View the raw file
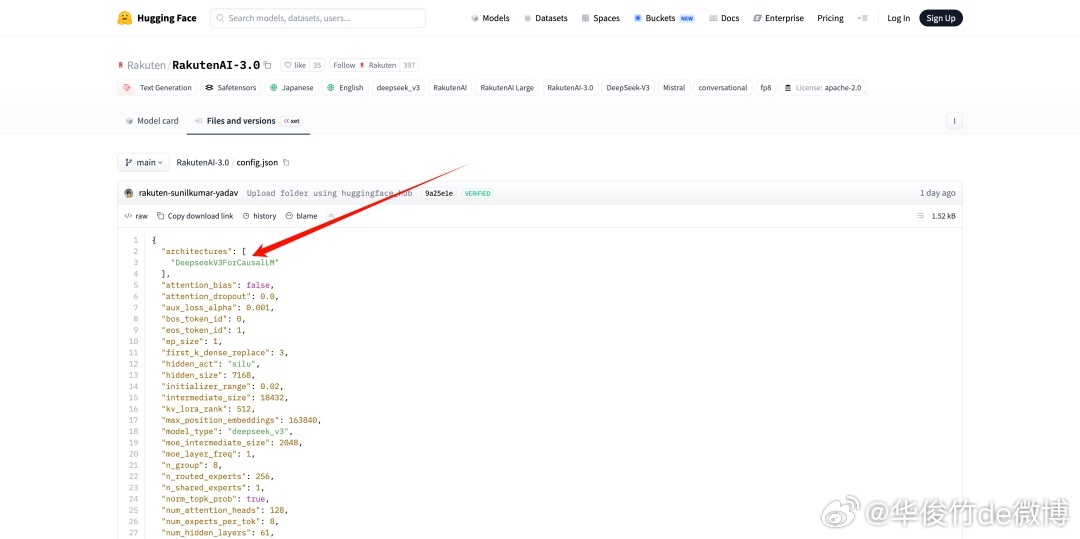The height and width of the screenshot is (539, 1080). [x=136, y=216]
